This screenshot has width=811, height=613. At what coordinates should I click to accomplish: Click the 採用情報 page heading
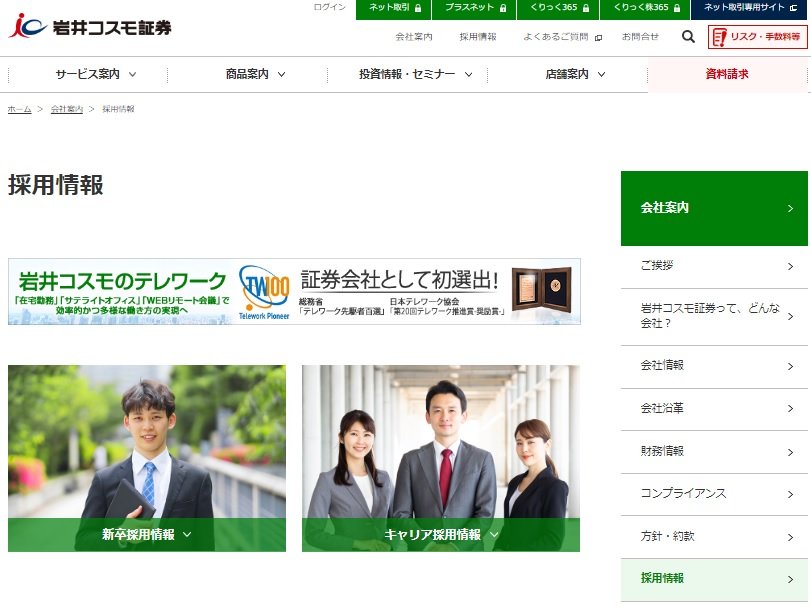click(x=56, y=185)
